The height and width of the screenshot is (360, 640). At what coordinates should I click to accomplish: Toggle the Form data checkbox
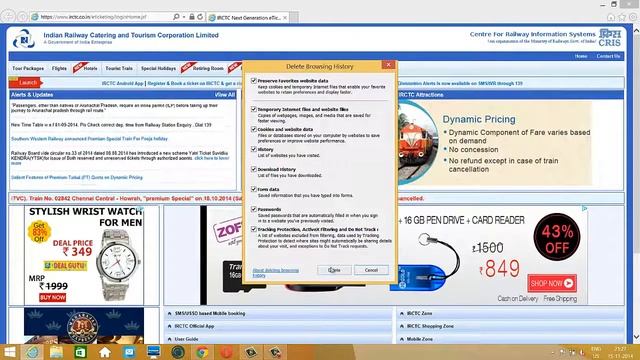(x=254, y=189)
